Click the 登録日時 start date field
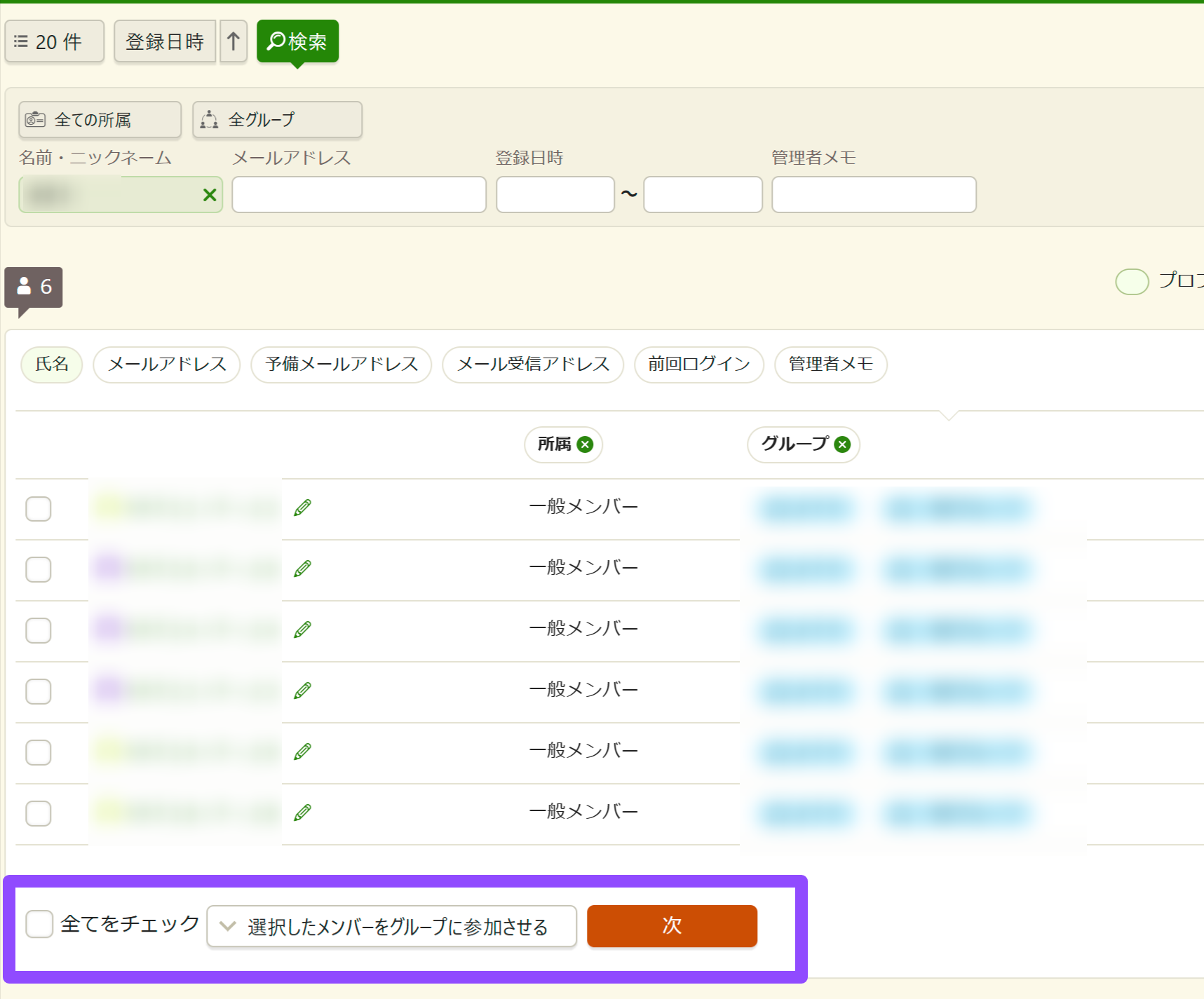The image size is (1204, 999). (555, 194)
